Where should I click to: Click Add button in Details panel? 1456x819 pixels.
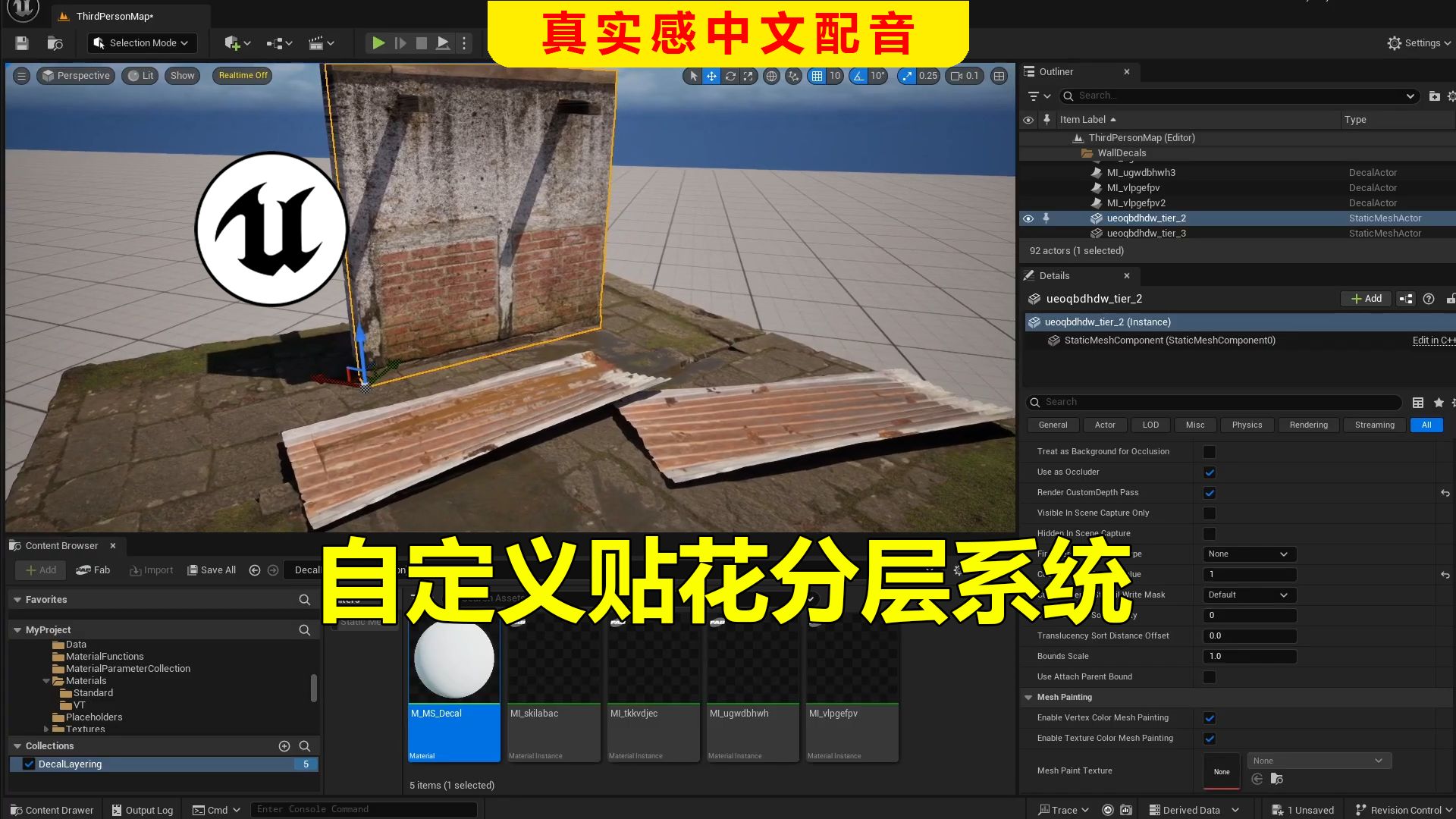coord(1366,299)
